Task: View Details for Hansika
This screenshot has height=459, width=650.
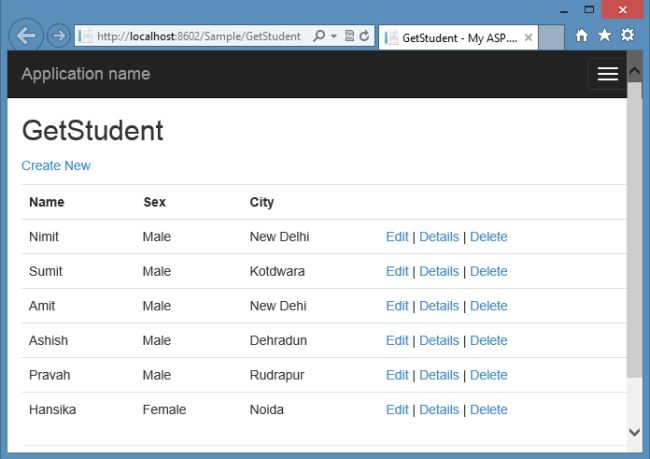Action: (439, 410)
